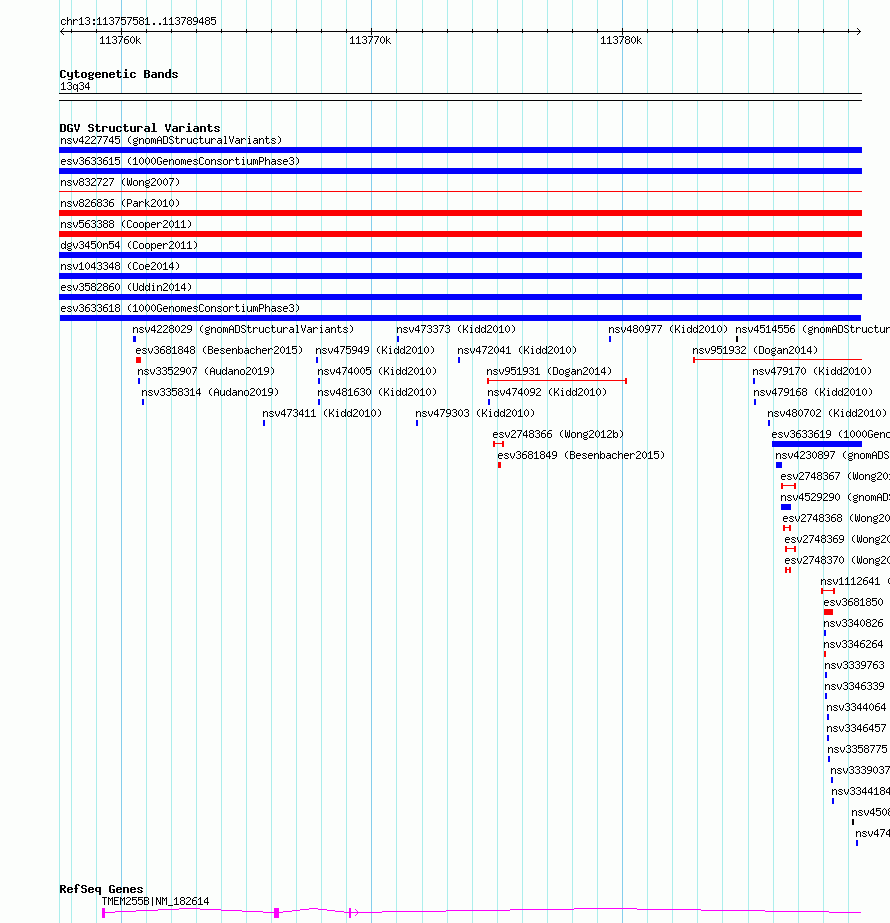Screen dimensions: 890x923
Task: Open esv2748369 Wong label
Action: (x=837, y=539)
